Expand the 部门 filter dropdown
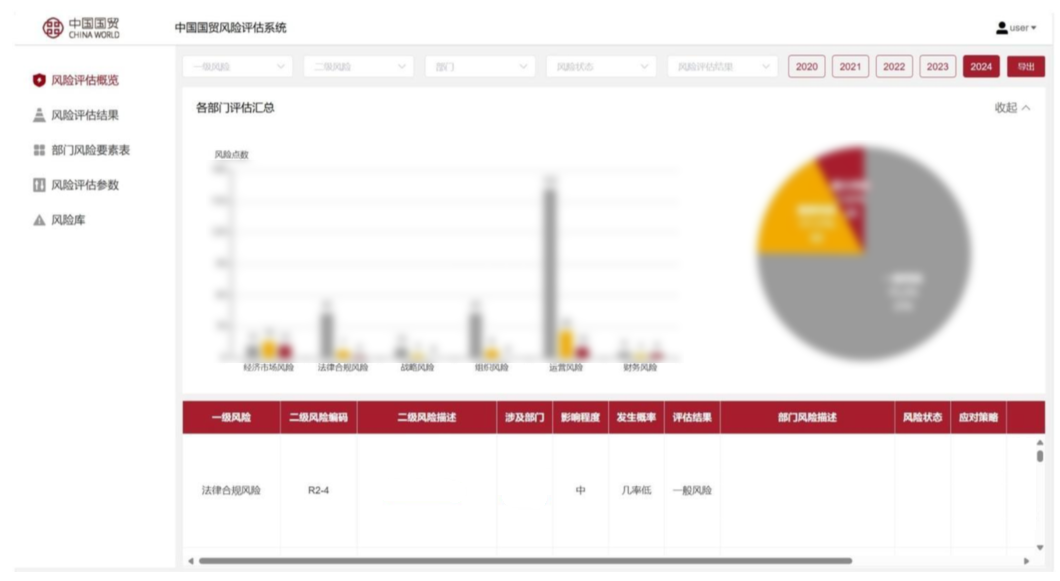 (x=479, y=67)
